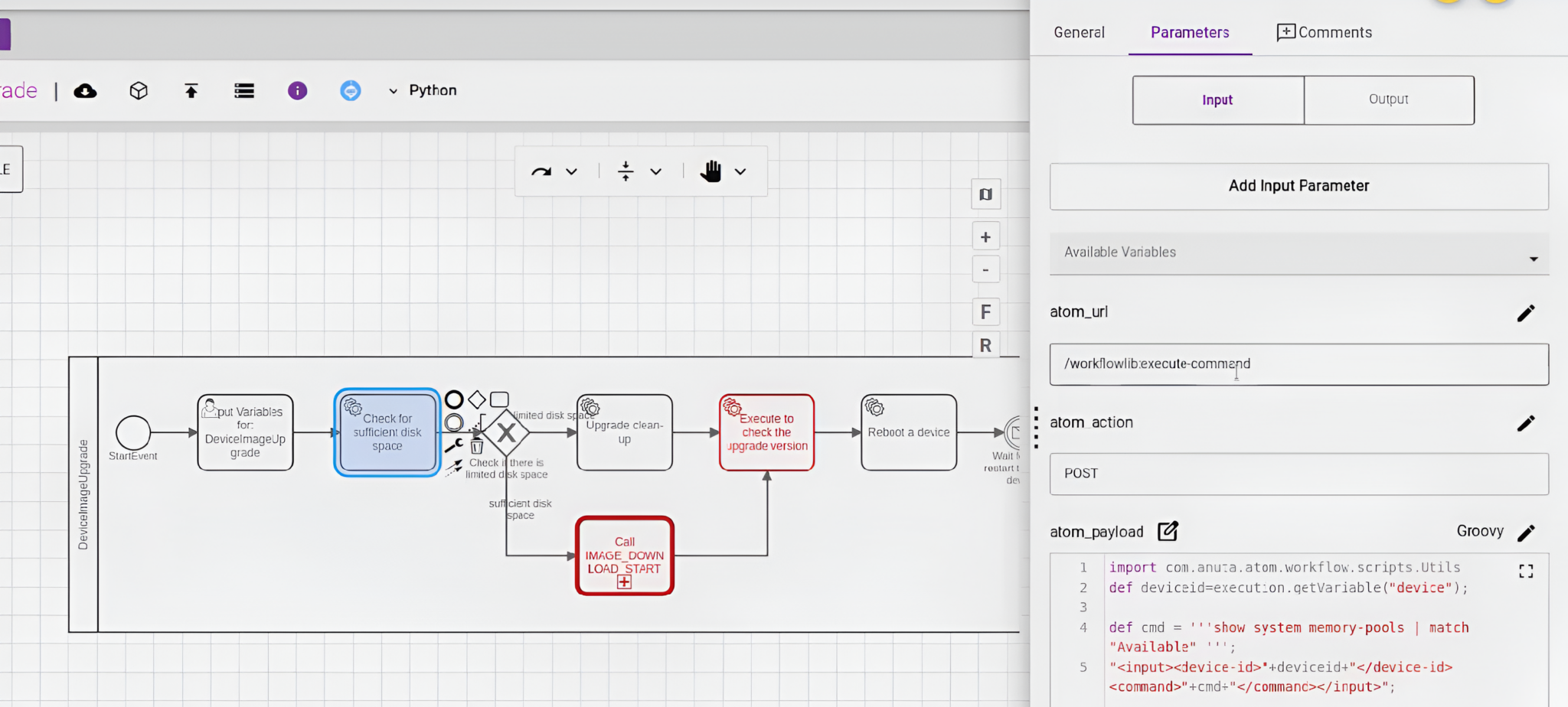Select the space/align tool icon
This screenshot has height=707, width=1568.
point(626,171)
